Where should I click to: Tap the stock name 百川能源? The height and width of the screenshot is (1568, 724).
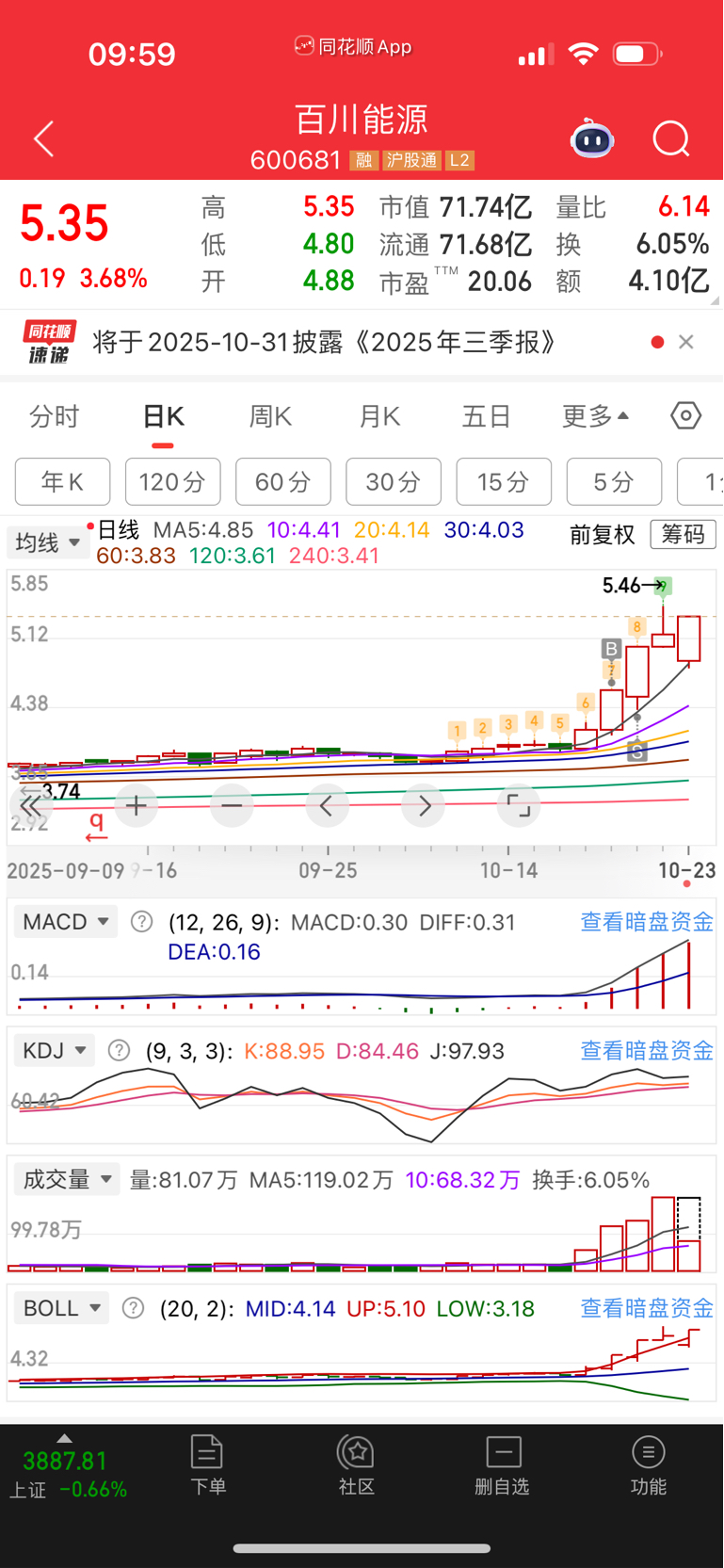pyautogui.click(x=362, y=120)
